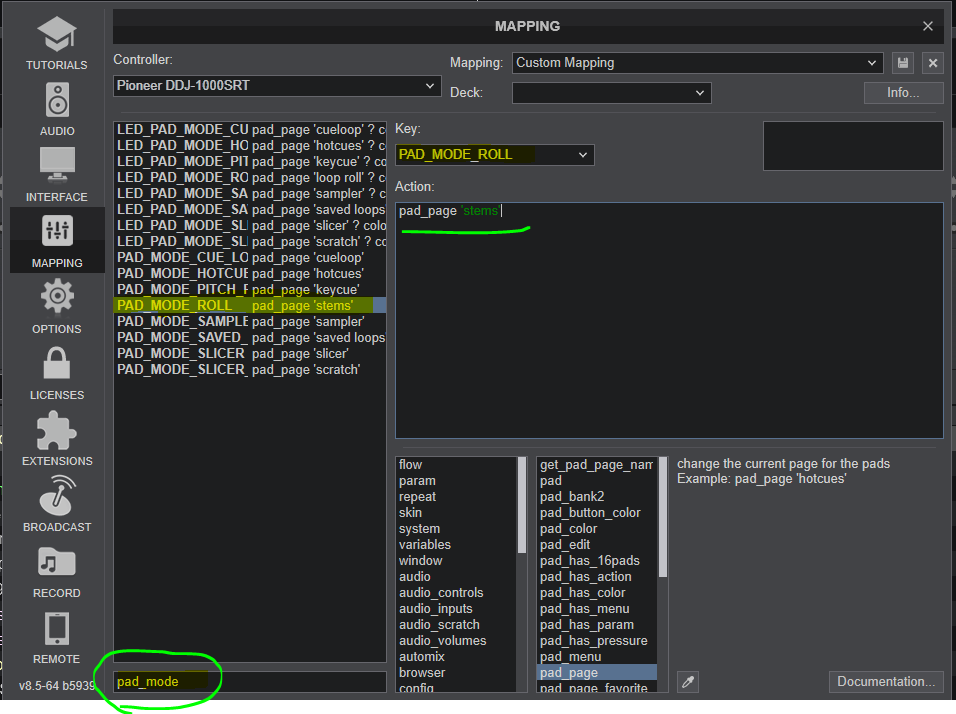Focus the key filter field containing pad_mode
The image size is (956, 714).
(x=250, y=682)
